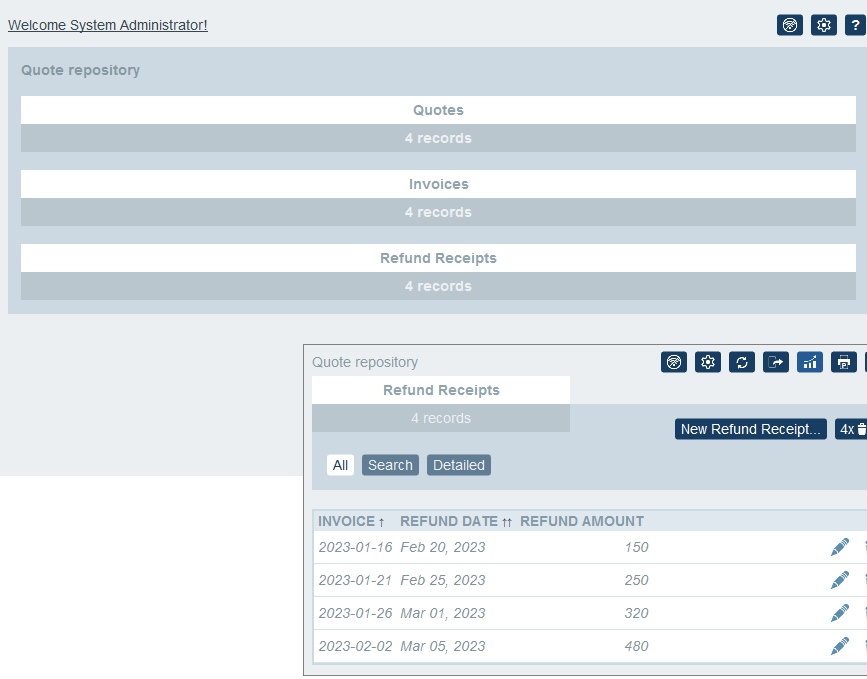
Task: Open settings gear beside the help icon
Action: point(823,26)
